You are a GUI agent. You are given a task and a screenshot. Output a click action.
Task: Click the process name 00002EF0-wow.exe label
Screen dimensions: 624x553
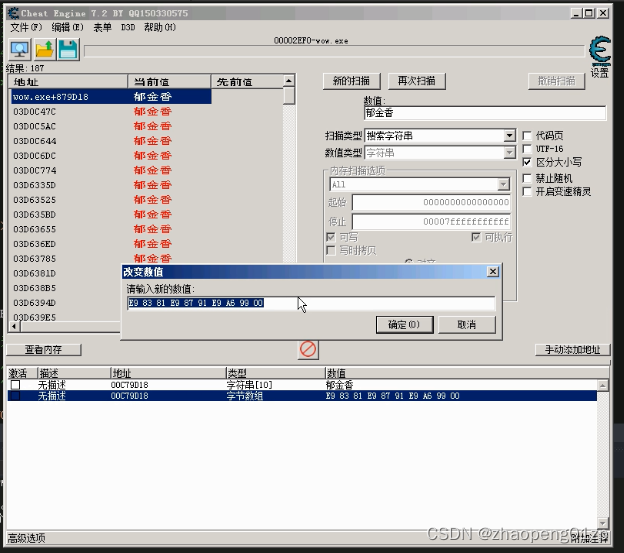pos(311,41)
